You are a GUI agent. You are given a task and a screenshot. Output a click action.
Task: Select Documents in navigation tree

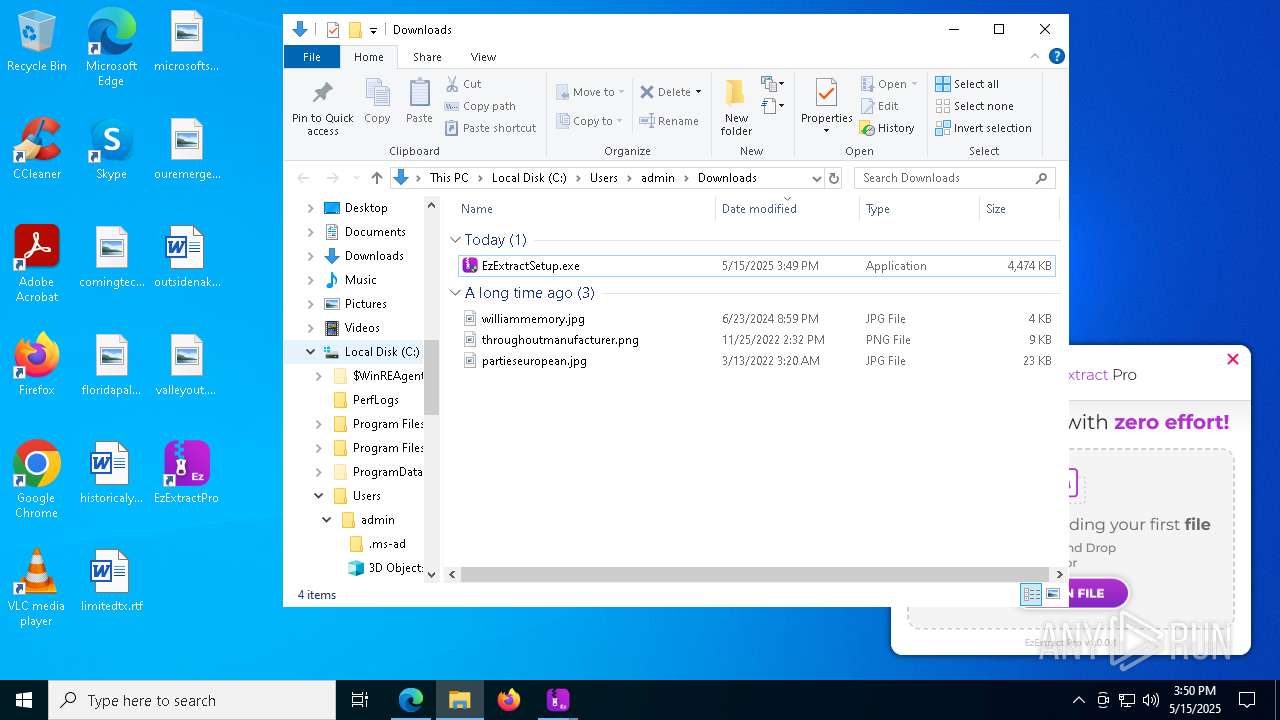375,232
